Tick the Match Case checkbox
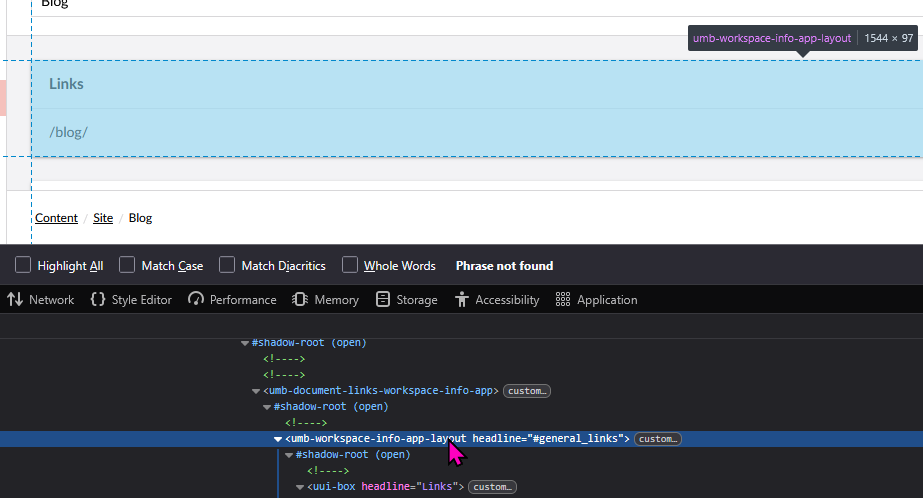The image size is (923, 498). 127,265
